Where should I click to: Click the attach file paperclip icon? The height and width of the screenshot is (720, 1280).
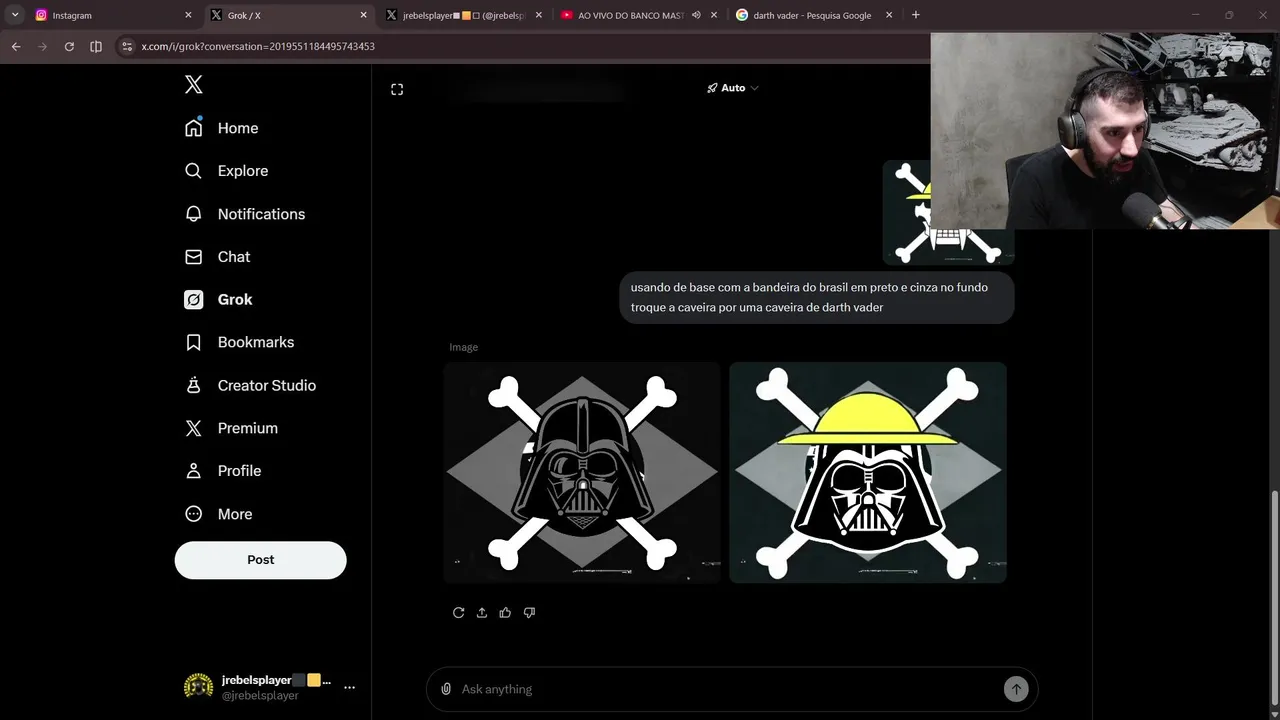tap(446, 689)
